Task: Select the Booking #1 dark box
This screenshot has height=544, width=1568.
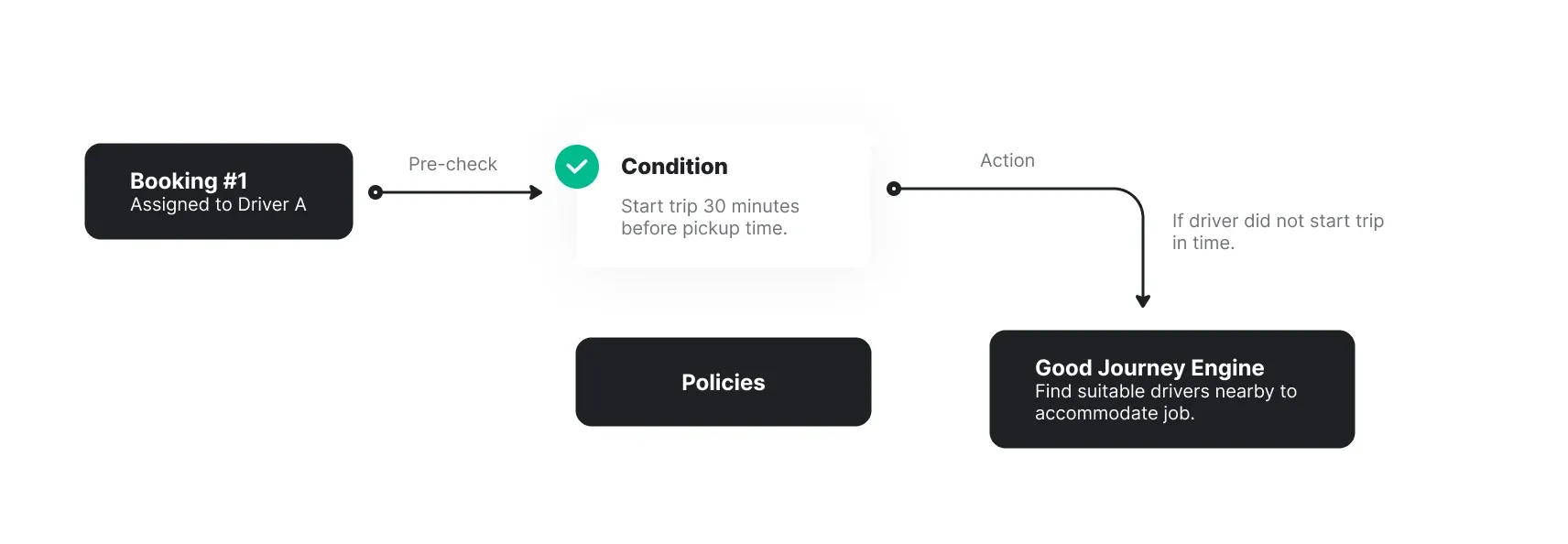Action: [x=219, y=191]
